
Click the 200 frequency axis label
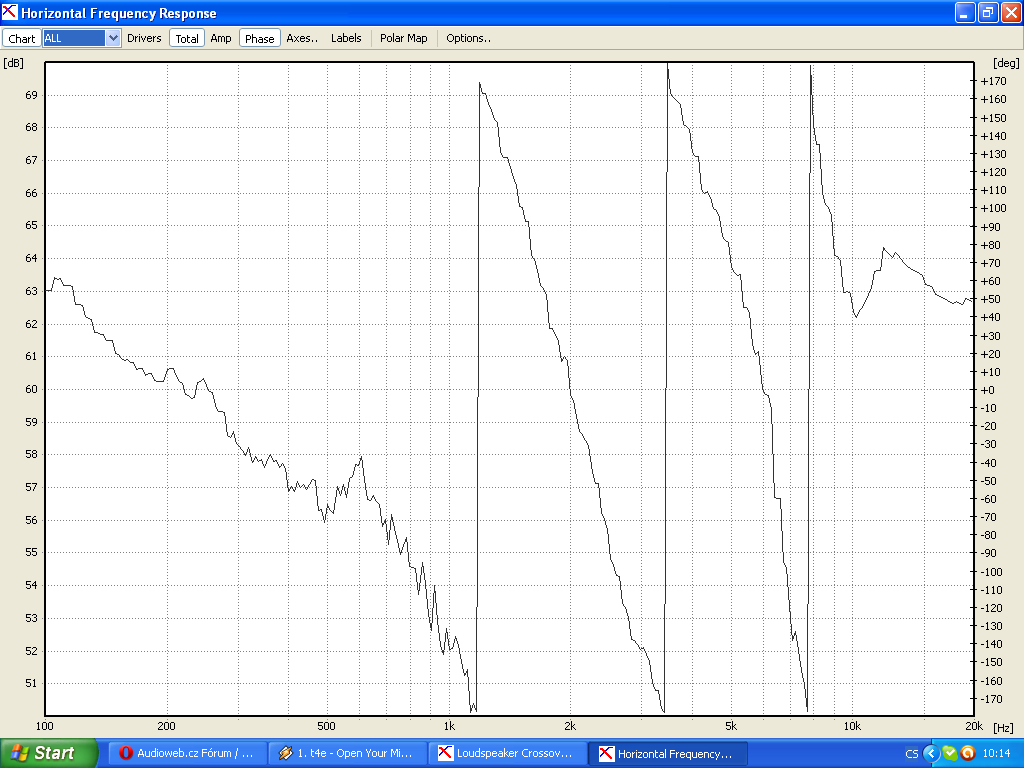pos(167,726)
